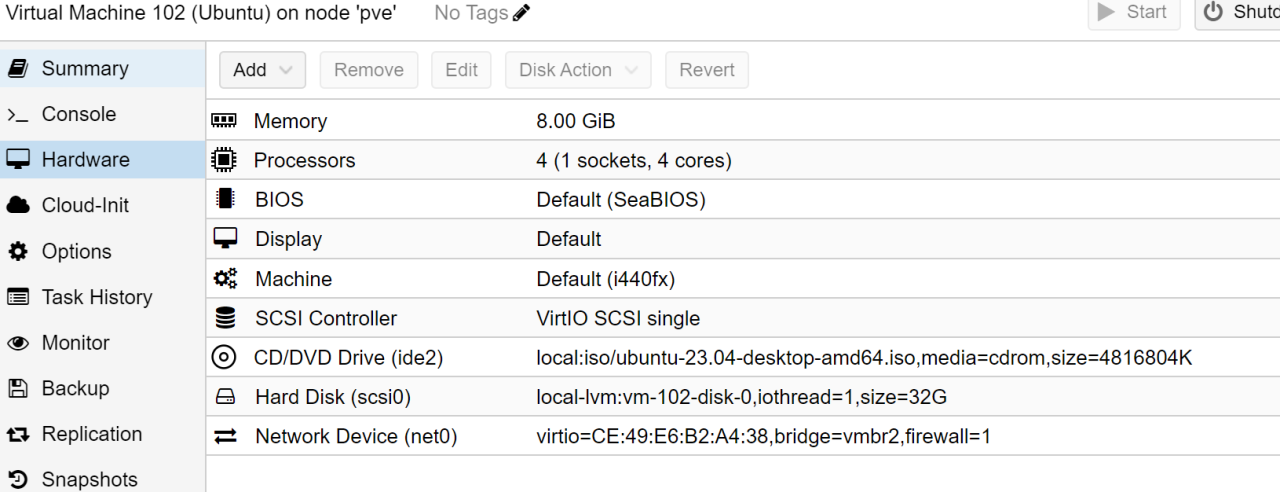
Task: Open the Console tab in sidebar
Action: (x=78, y=114)
